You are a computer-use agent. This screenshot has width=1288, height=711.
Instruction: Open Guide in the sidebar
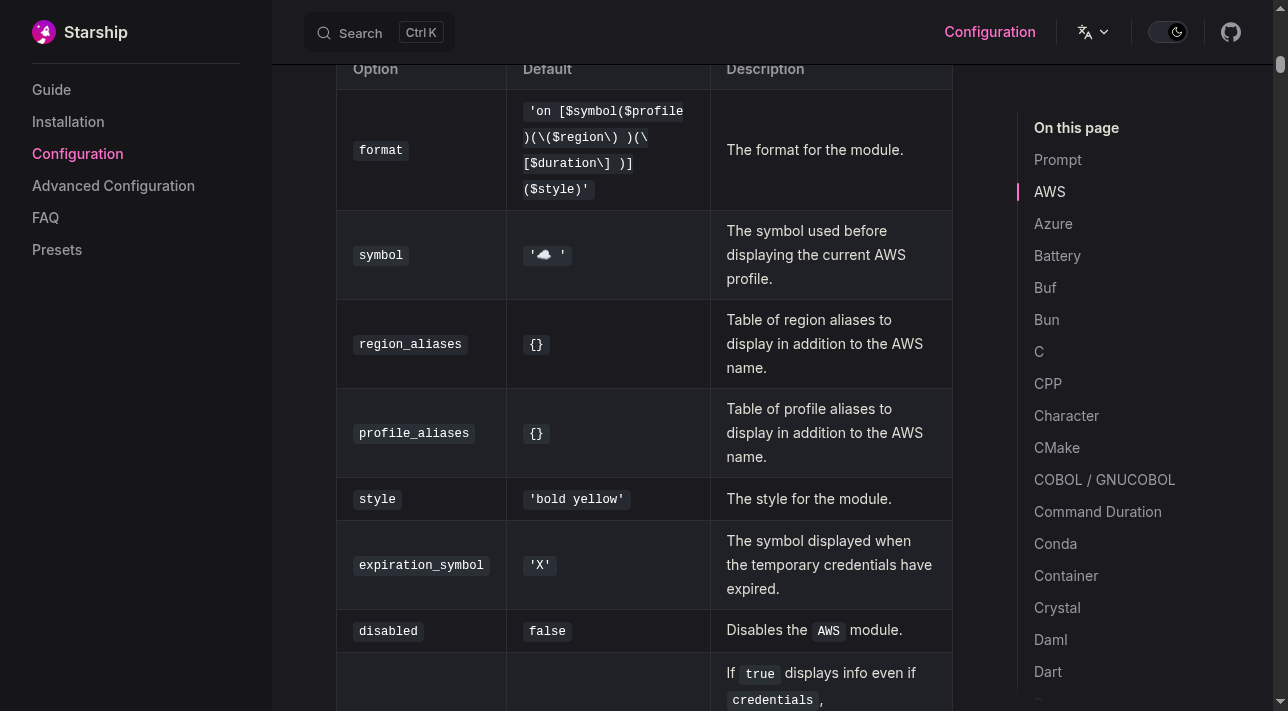[x=51, y=90]
